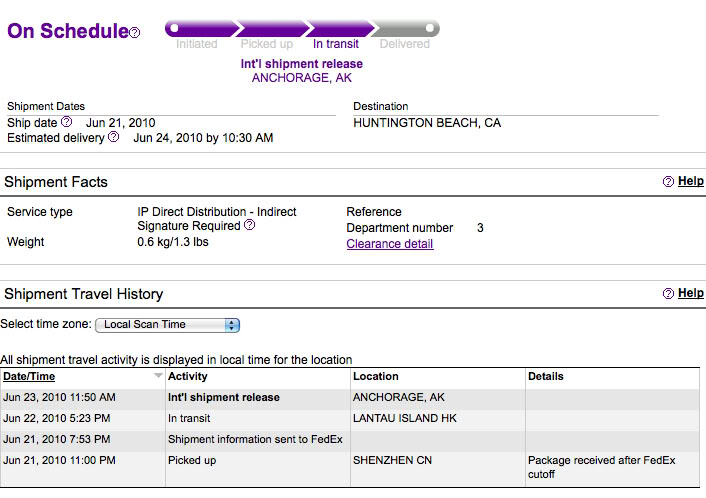Open the Ship date help tooltip icon
Screen dimensions: 706x498
coord(67,122)
